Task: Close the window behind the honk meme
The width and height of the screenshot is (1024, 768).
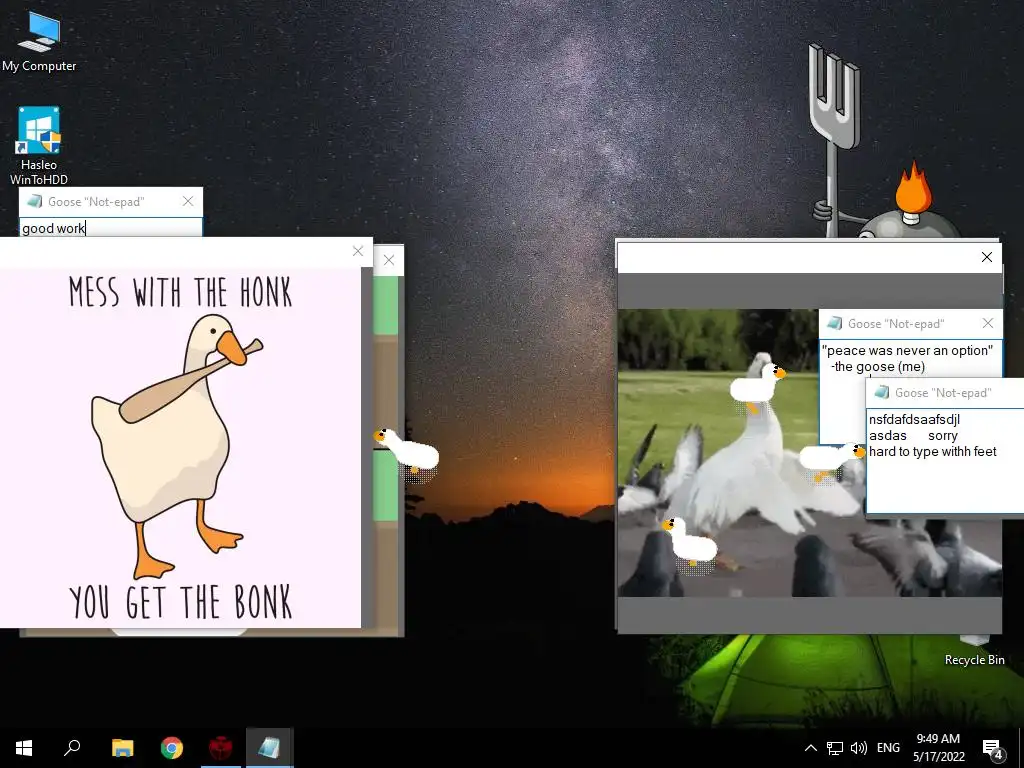Action: click(x=389, y=260)
